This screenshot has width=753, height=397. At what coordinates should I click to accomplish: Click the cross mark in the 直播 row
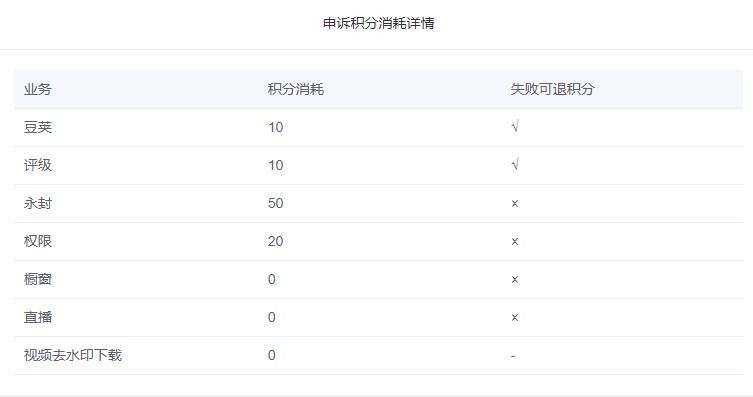[515, 317]
